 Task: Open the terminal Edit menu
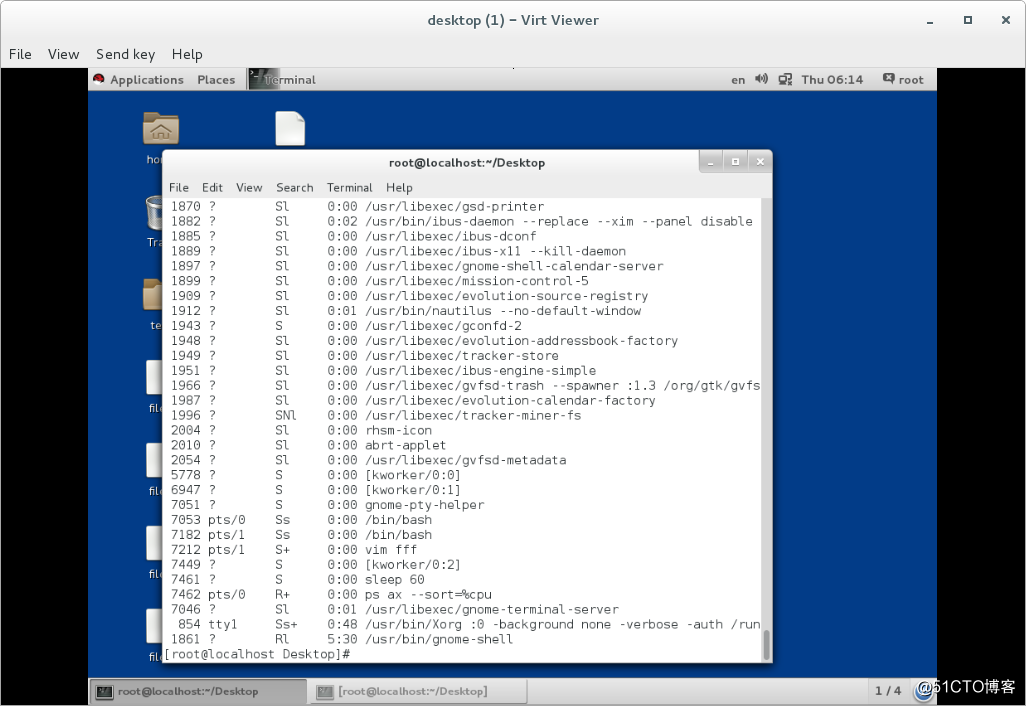[x=212, y=188]
